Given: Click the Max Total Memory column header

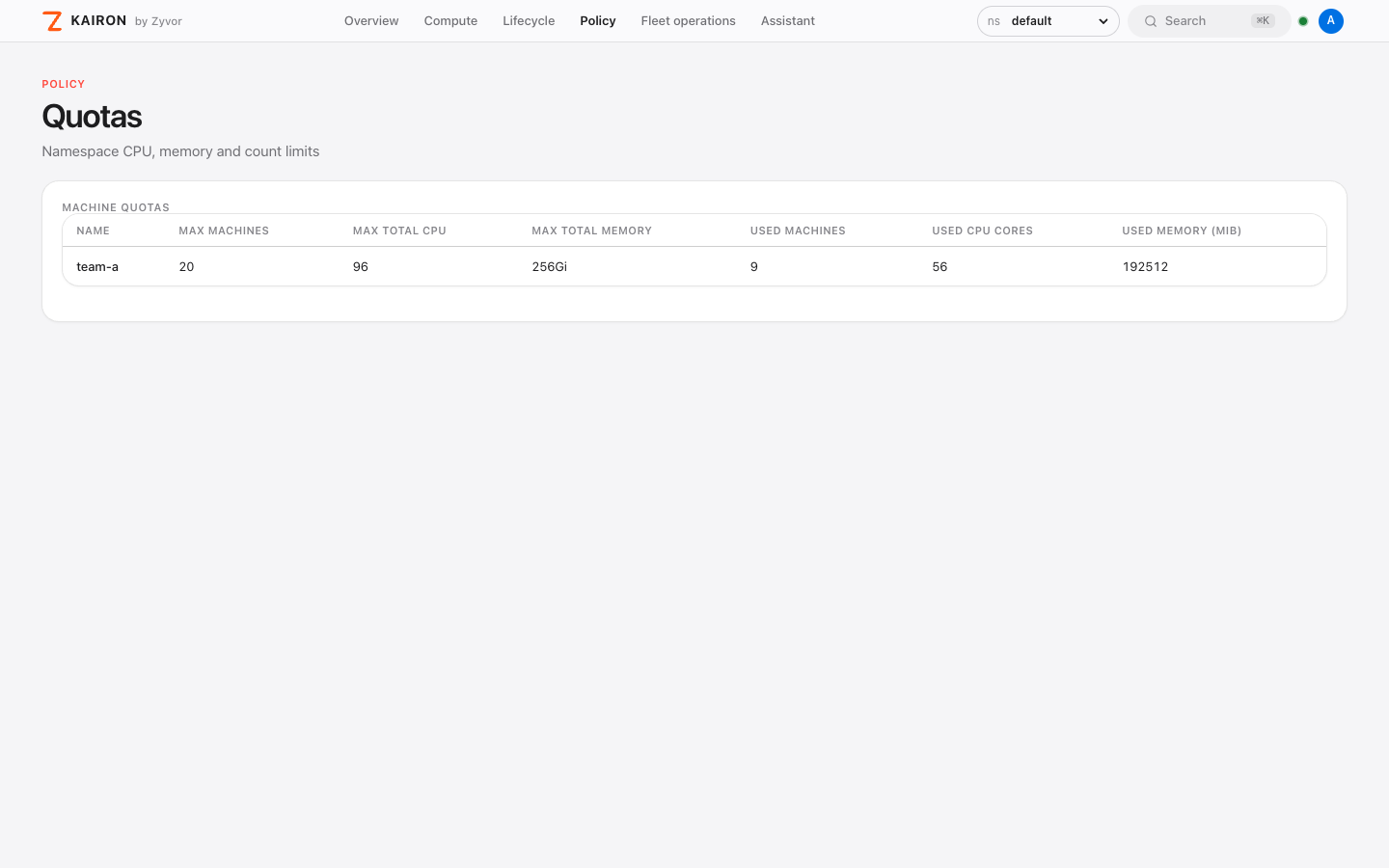Looking at the screenshot, I should [591, 231].
